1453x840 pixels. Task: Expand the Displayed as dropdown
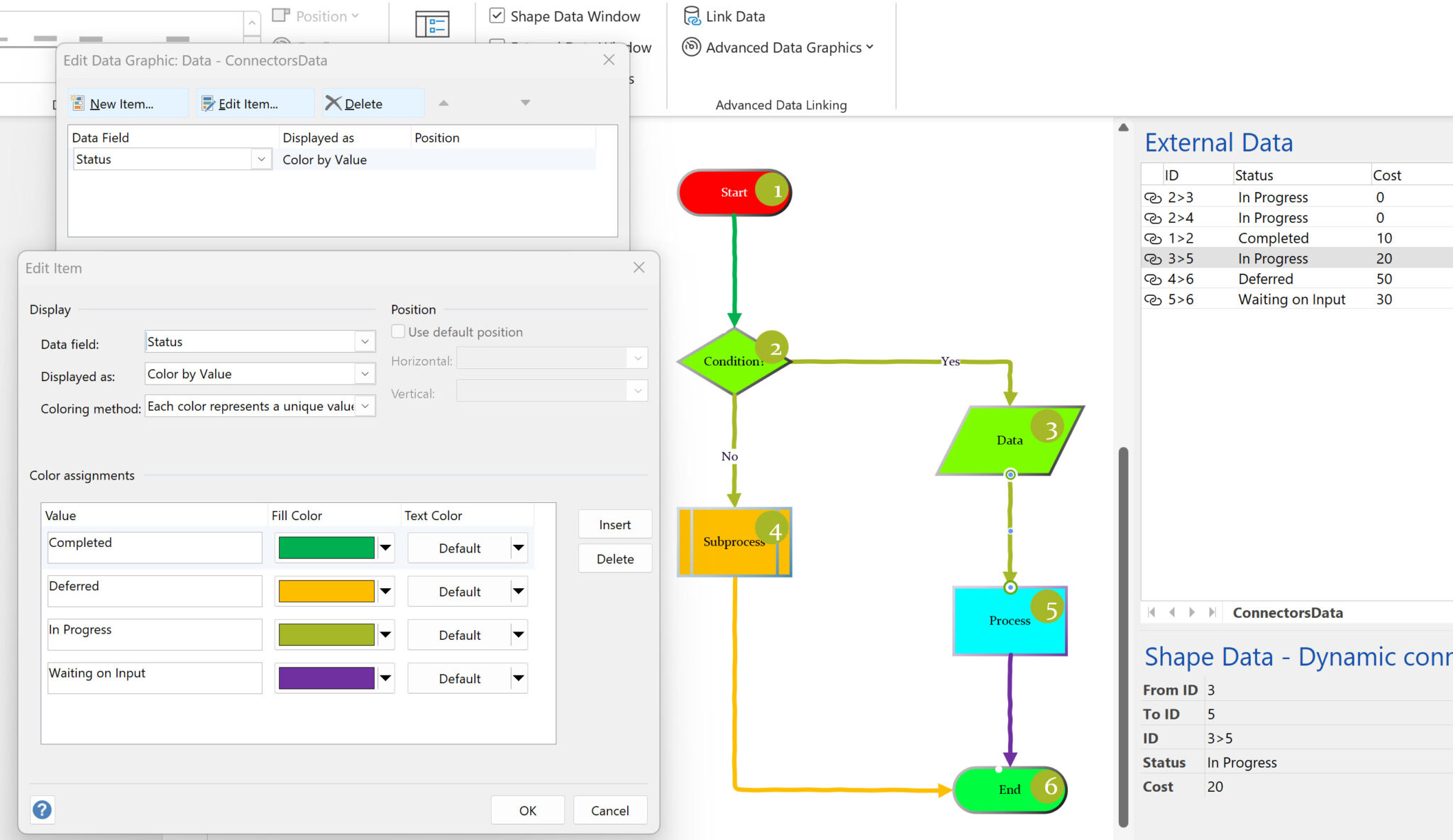(364, 373)
